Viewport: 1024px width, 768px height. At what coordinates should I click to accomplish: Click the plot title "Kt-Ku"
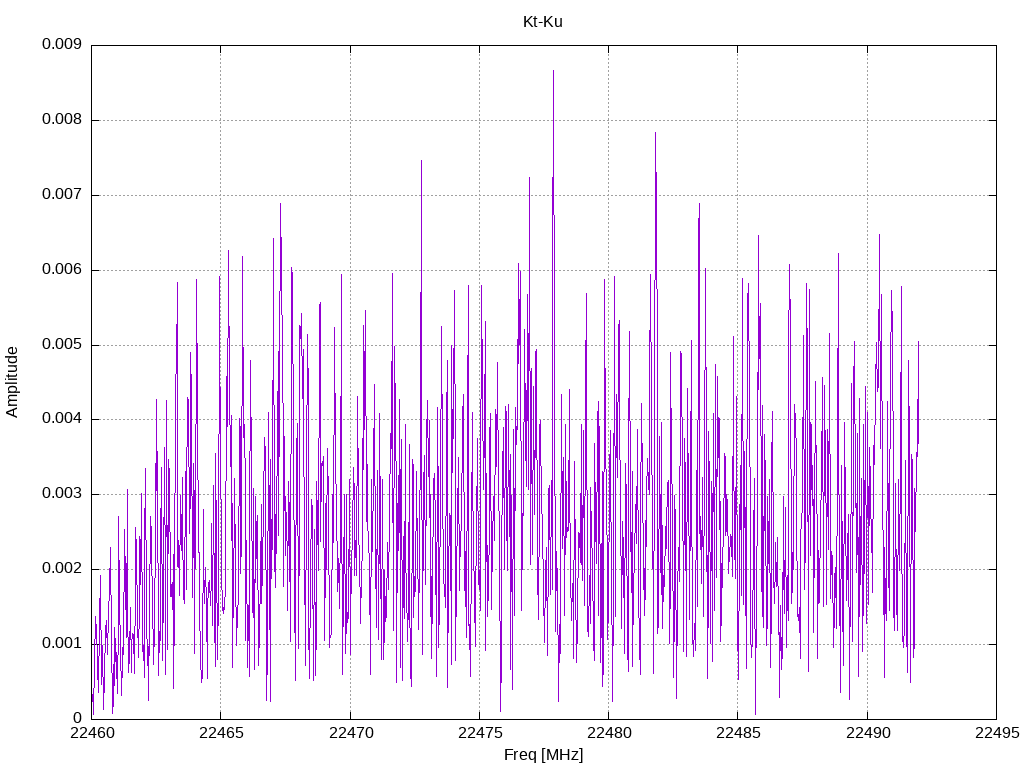click(x=542, y=22)
